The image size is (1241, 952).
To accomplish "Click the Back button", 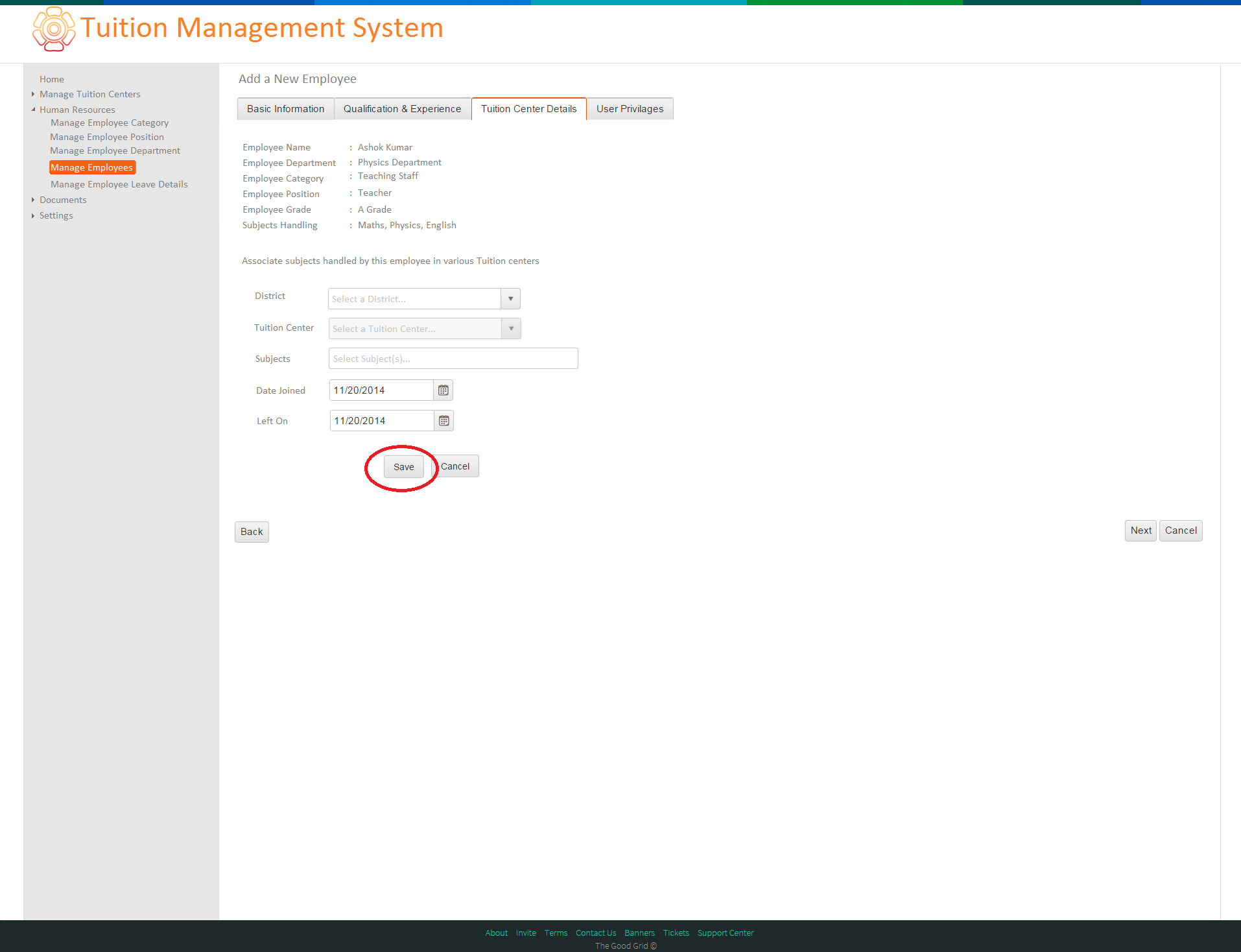I will [x=252, y=532].
